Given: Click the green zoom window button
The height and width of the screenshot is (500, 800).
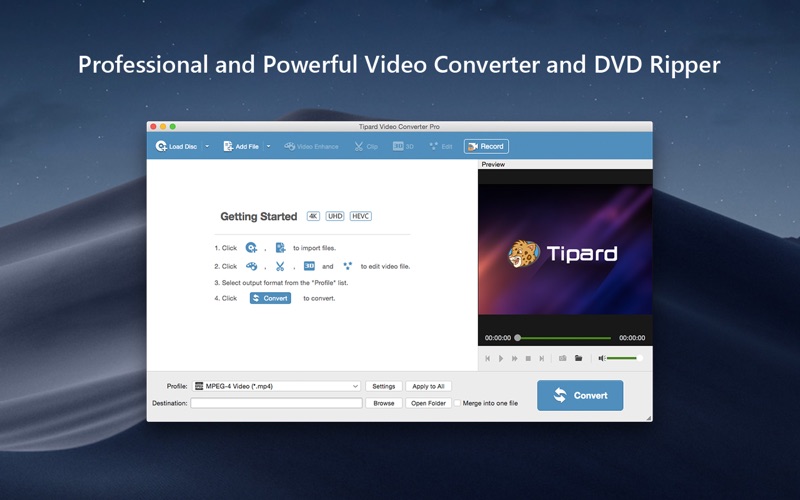Looking at the screenshot, I should click(x=173, y=127).
